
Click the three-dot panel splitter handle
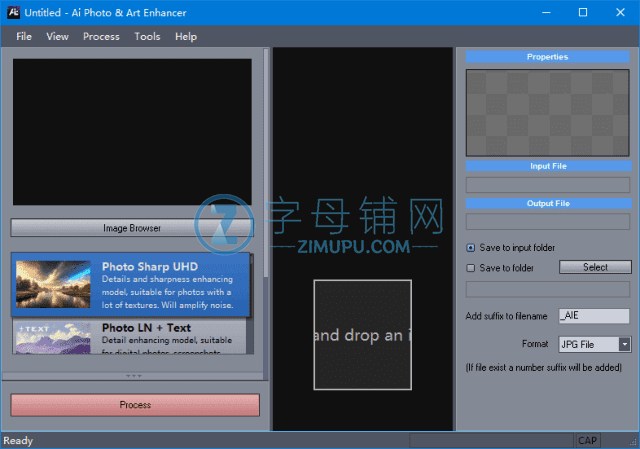click(x=133, y=376)
